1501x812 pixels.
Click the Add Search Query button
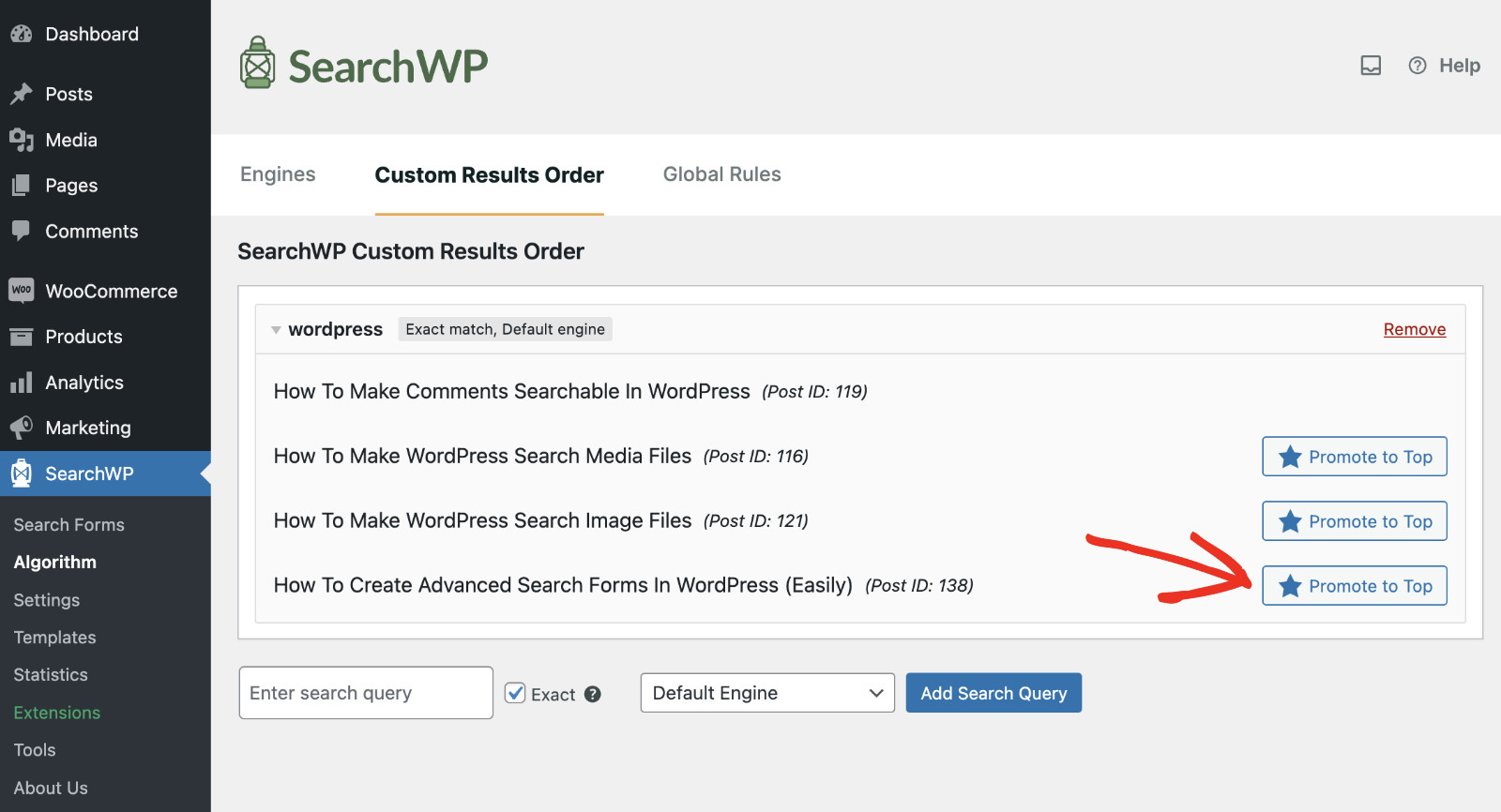point(993,693)
